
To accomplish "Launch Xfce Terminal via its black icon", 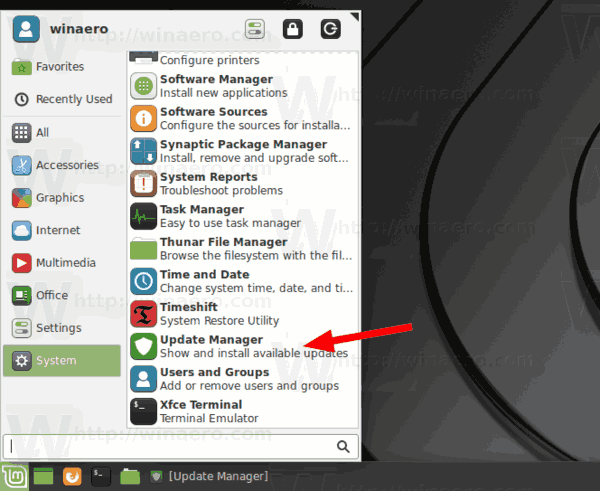I will pos(143,411).
